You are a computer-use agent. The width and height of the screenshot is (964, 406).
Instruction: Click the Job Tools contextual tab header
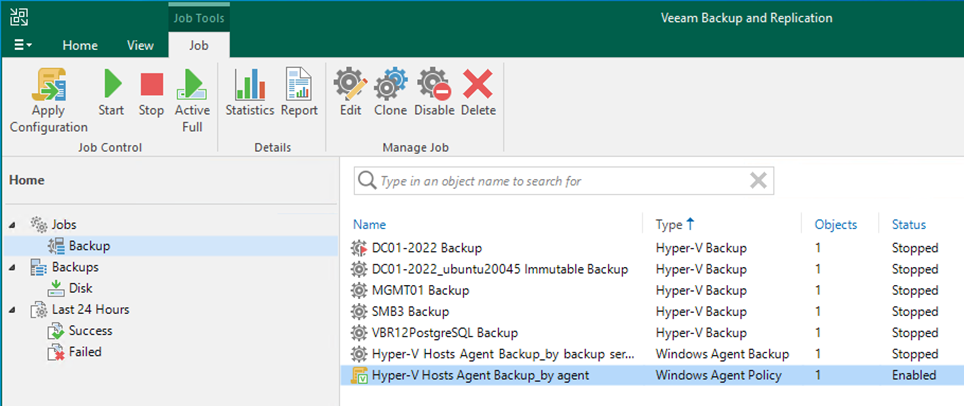click(x=199, y=18)
